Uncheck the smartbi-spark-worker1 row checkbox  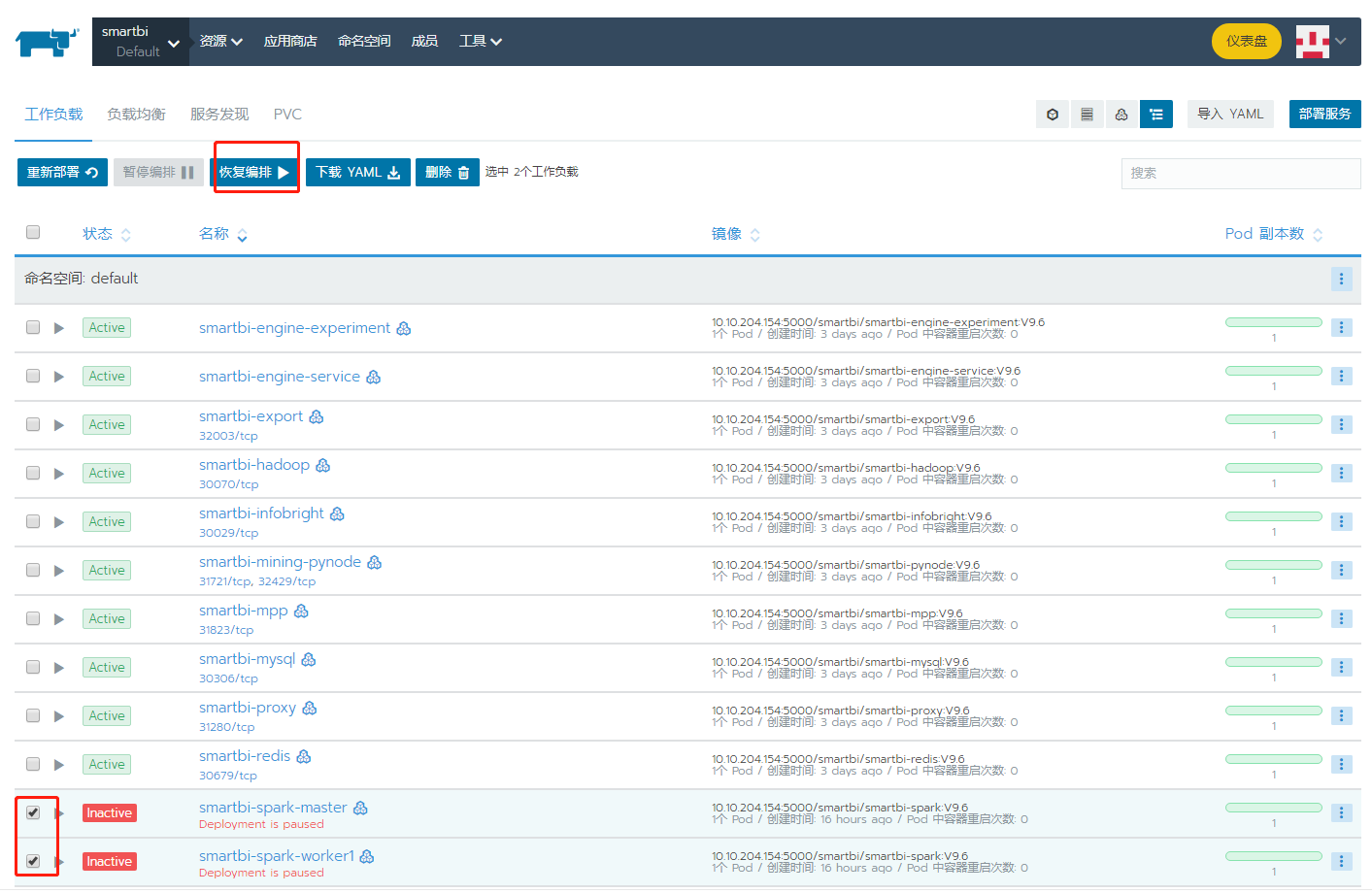click(x=33, y=861)
